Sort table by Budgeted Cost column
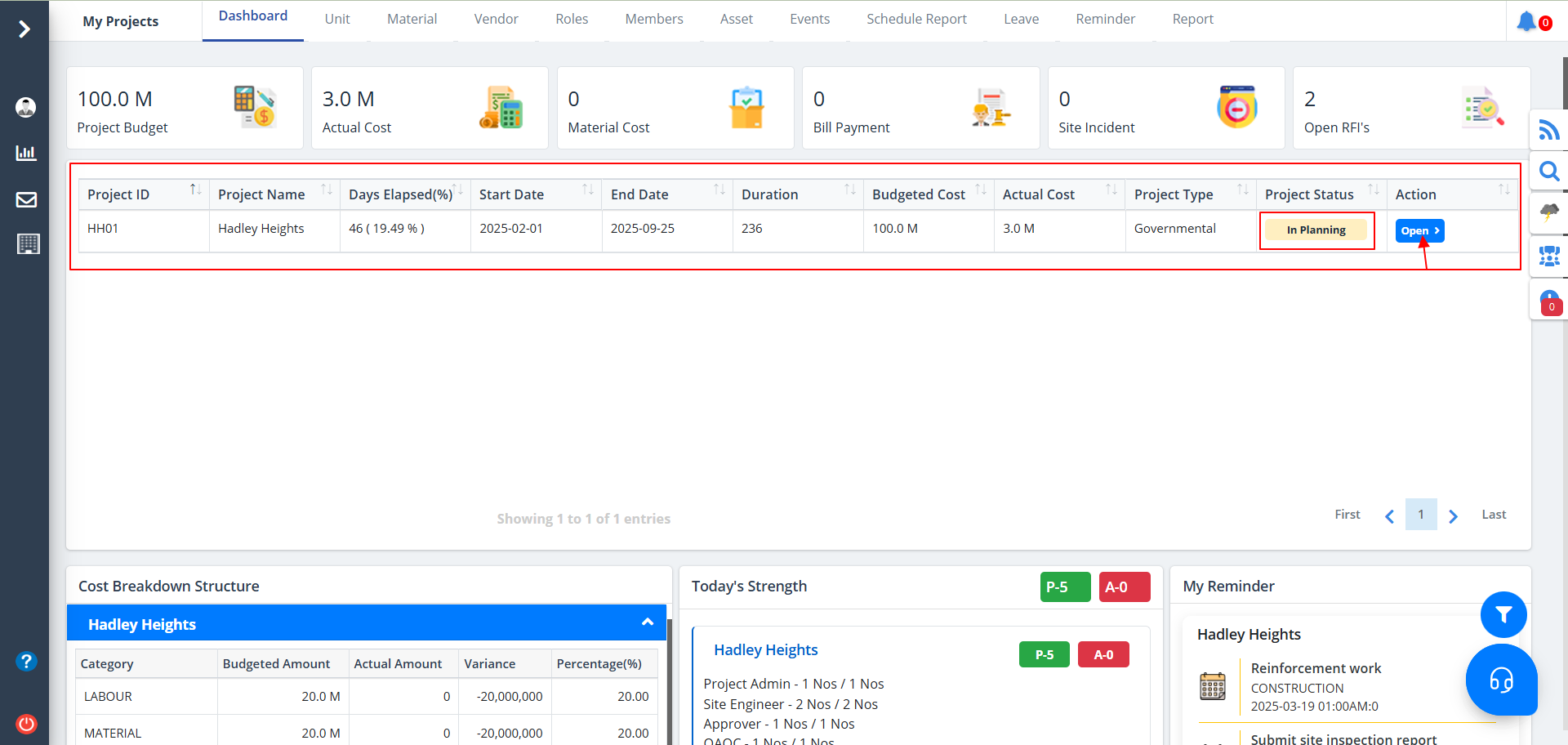This screenshot has width=1568, height=745. point(980,190)
